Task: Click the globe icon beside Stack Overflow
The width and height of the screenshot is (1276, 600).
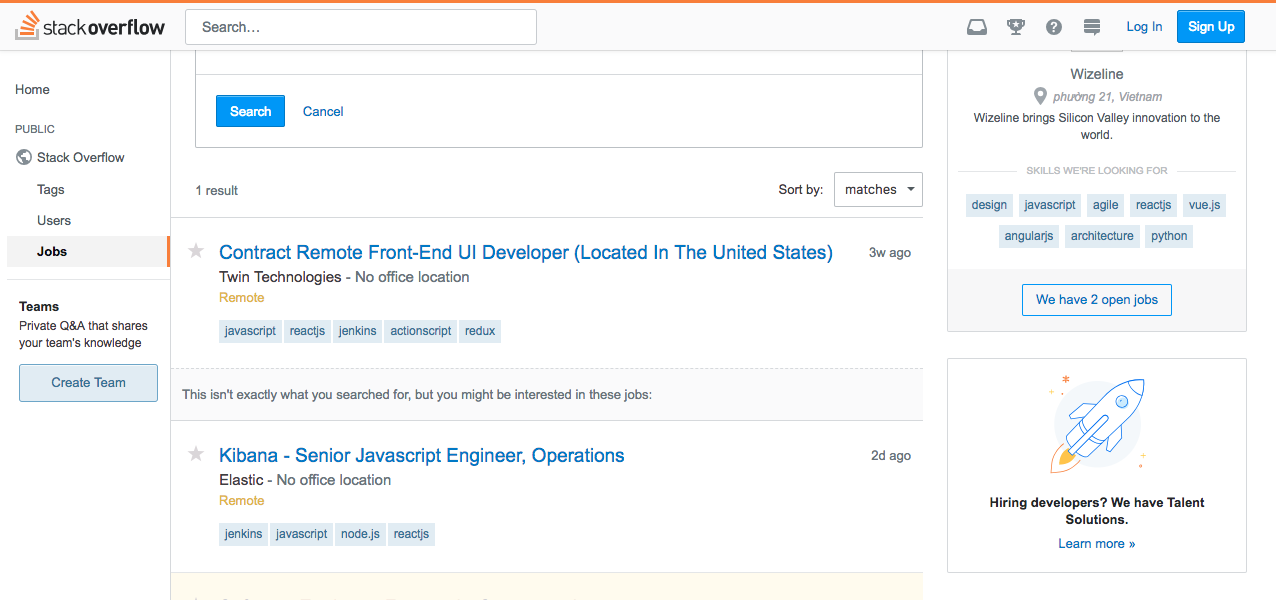Action: (x=25, y=157)
